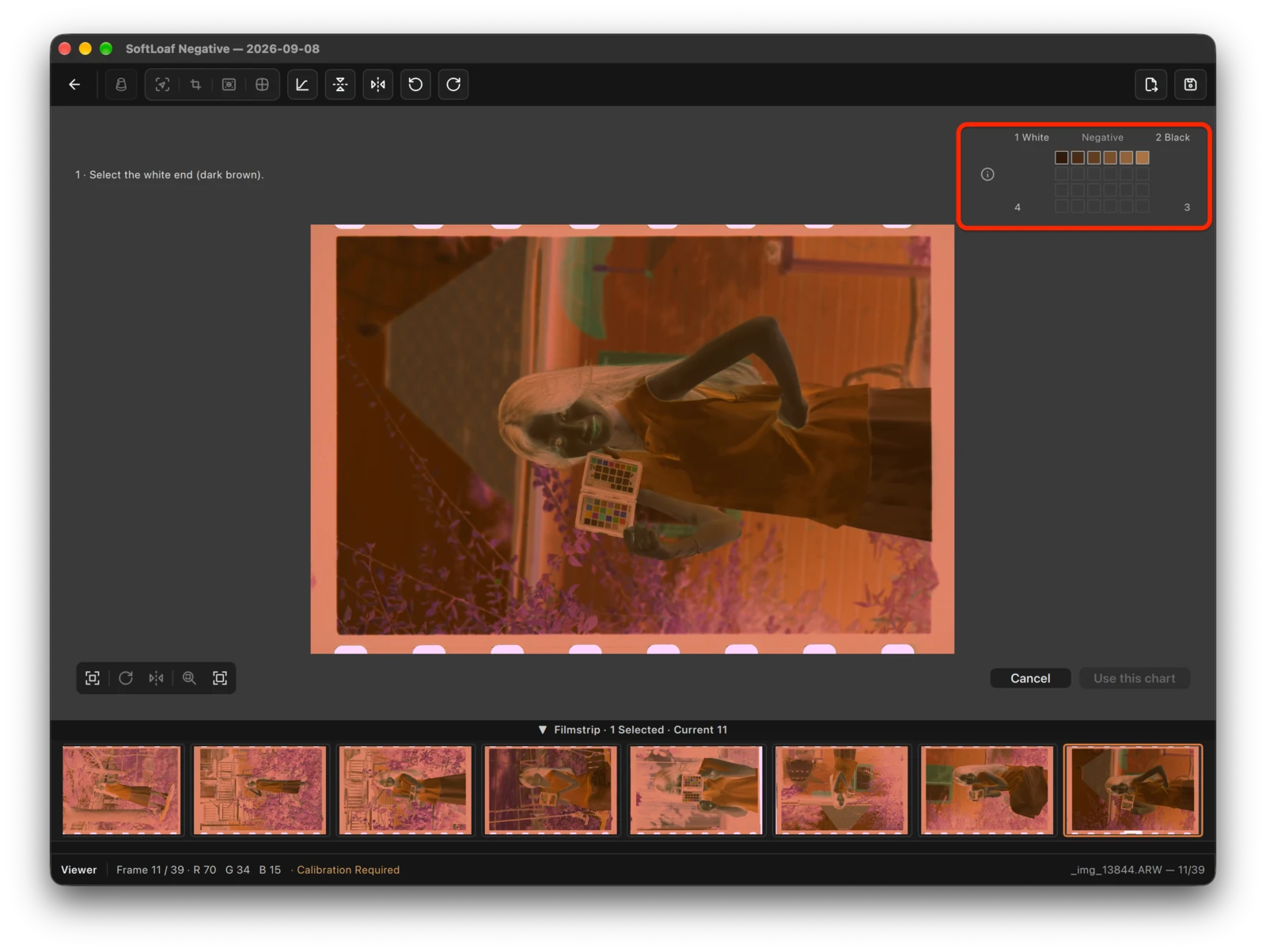Pick the fifth tan chart swatch

(x=1126, y=158)
